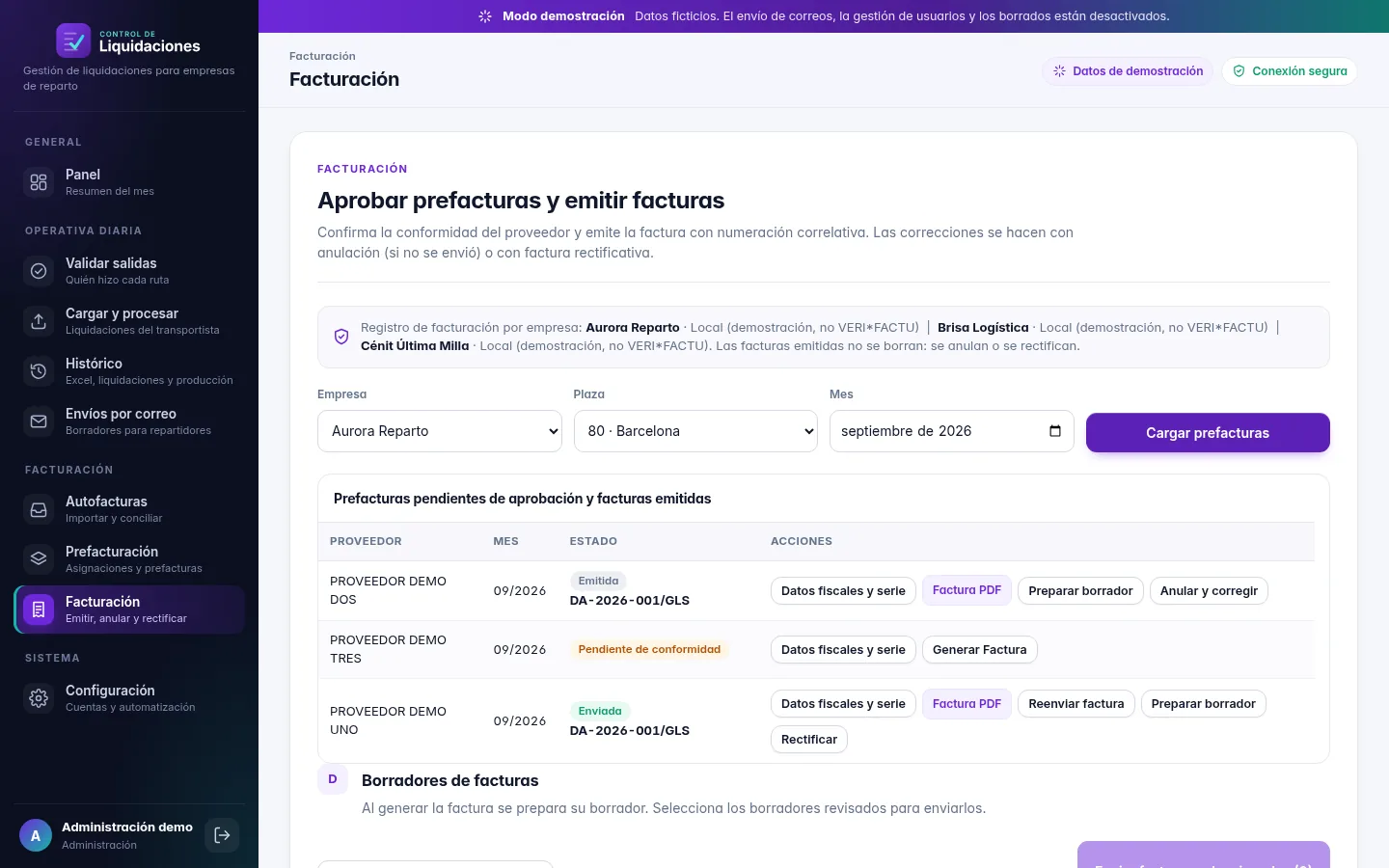Click the shield icon in billing registry notice
The image size is (1389, 868).
tap(341, 337)
